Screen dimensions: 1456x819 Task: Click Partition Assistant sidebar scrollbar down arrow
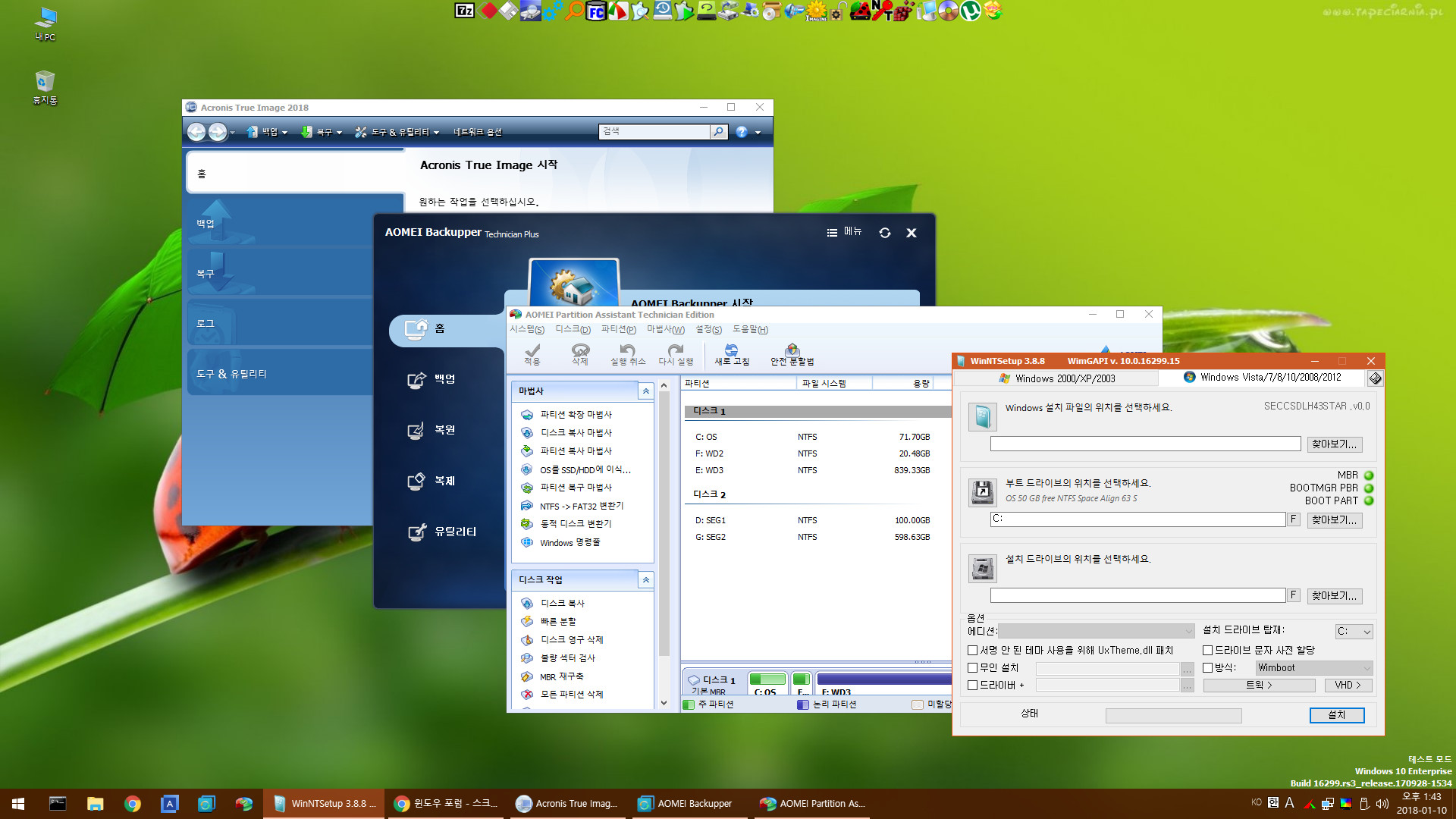tap(664, 703)
